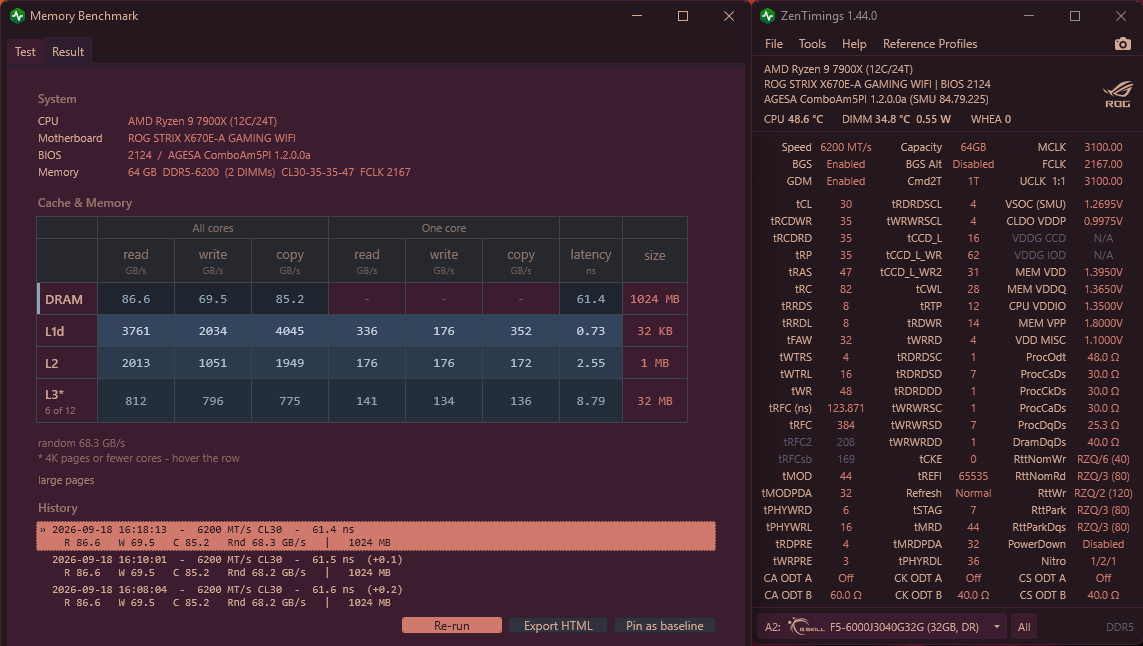Click the RttNomWr value RZQ/6 (40)

click(1103, 459)
